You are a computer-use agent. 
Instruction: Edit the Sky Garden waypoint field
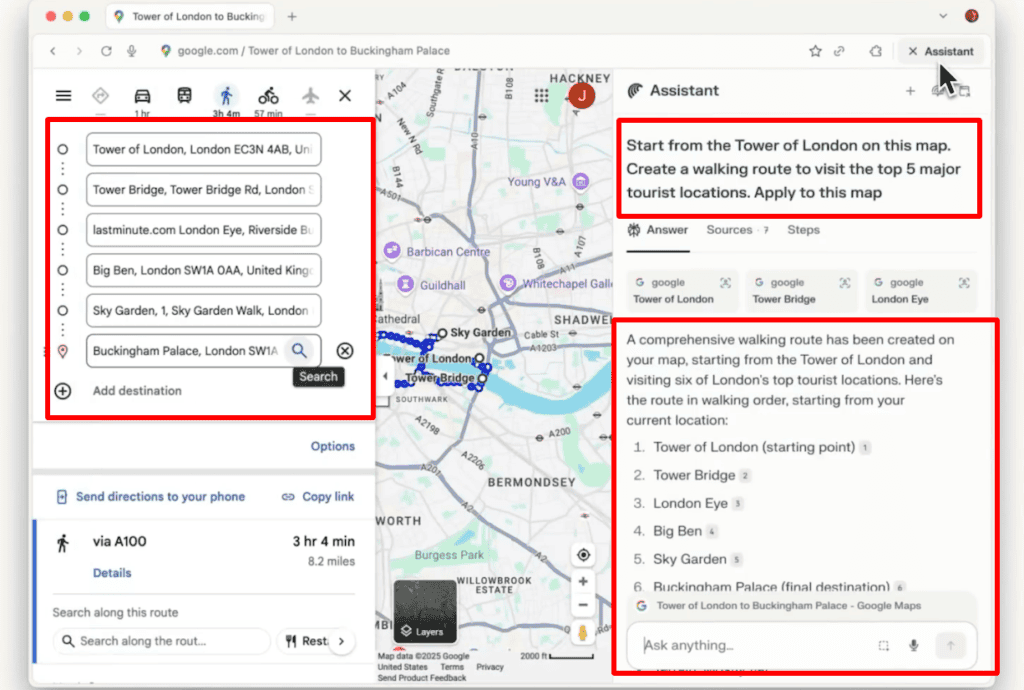pos(203,311)
